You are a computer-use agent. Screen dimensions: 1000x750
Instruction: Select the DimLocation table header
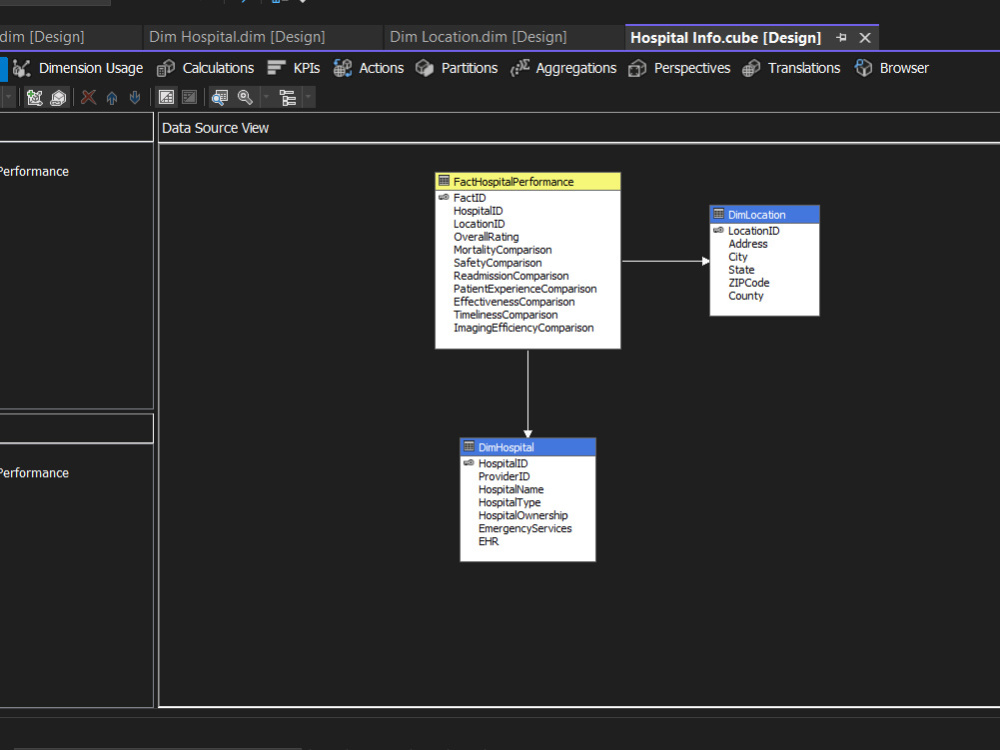(x=764, y=215)
